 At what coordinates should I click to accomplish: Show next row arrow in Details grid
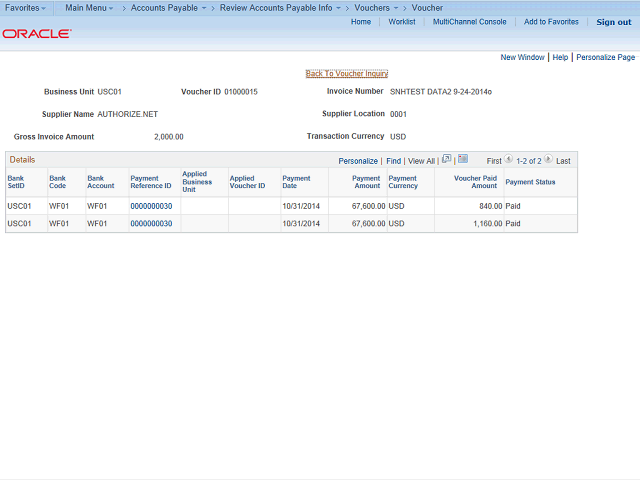point(548,160)
